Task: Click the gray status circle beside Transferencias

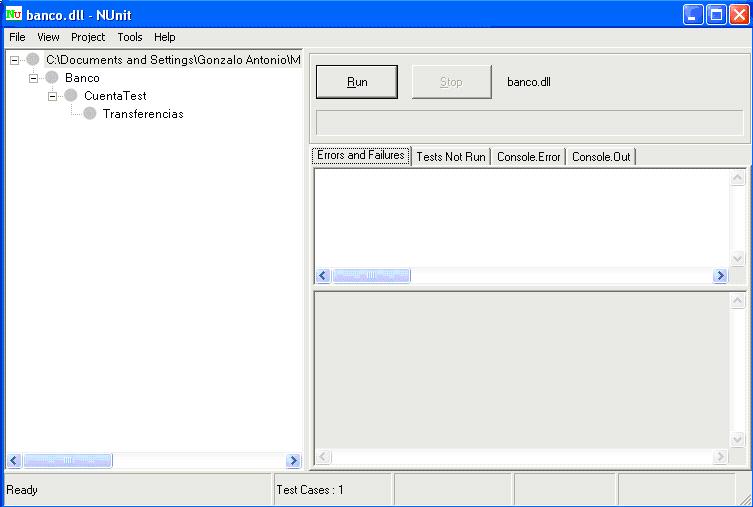Action: point(90,114)
